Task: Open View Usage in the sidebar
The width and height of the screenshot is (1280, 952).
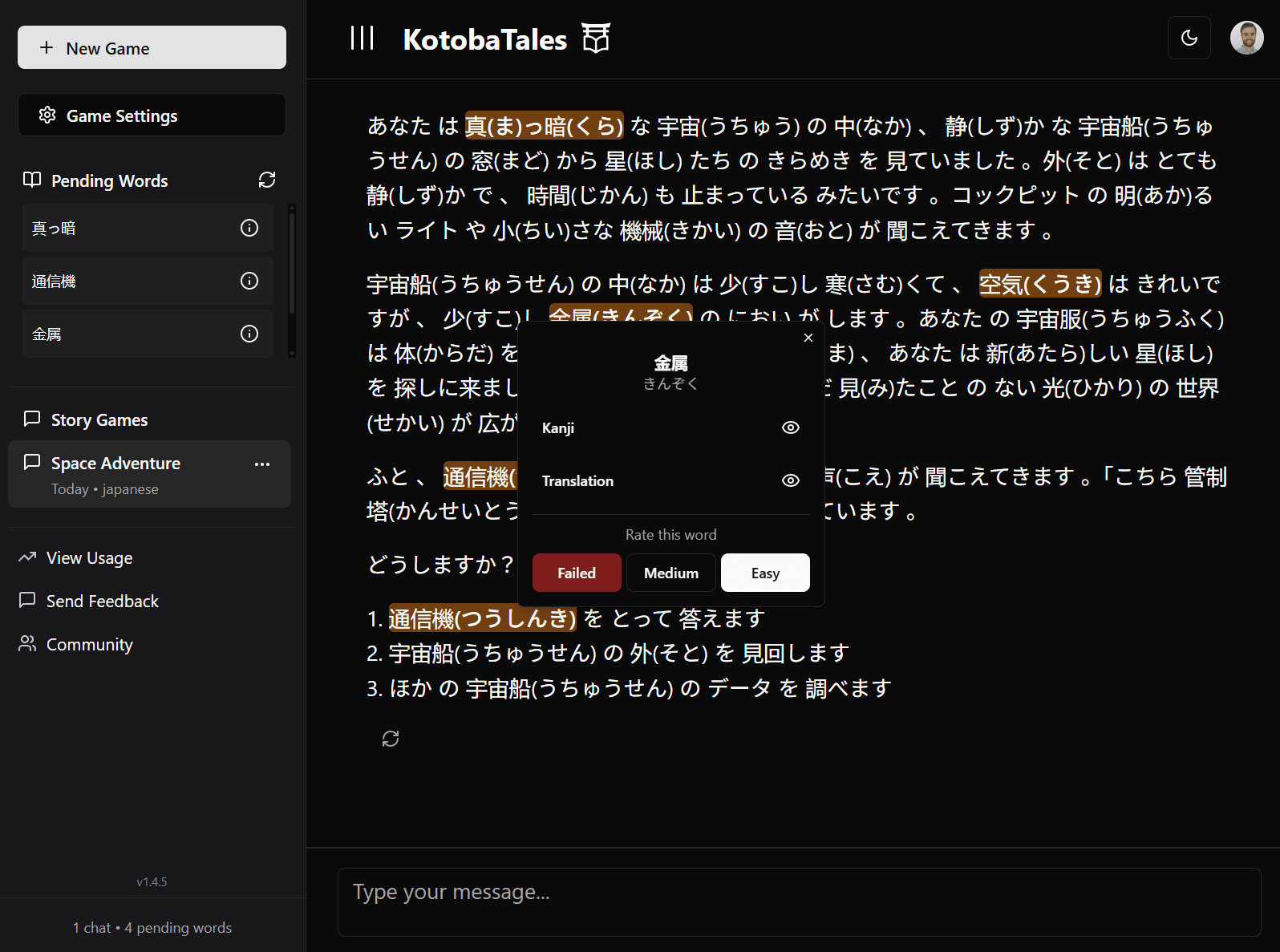Action: point(89,557)
